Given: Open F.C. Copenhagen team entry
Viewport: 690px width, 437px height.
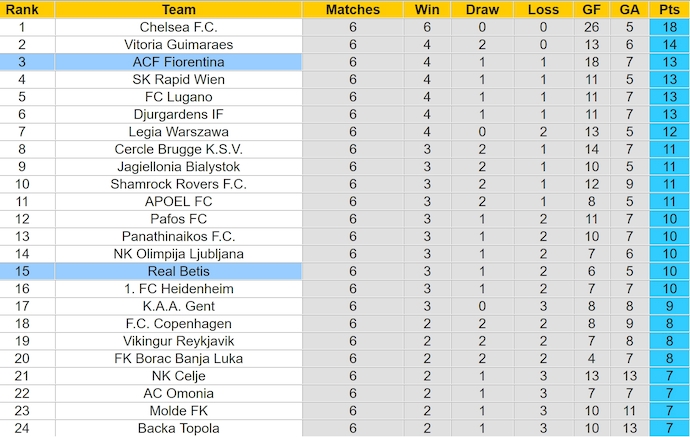Looking at the screenshot, I should [178, 323].
